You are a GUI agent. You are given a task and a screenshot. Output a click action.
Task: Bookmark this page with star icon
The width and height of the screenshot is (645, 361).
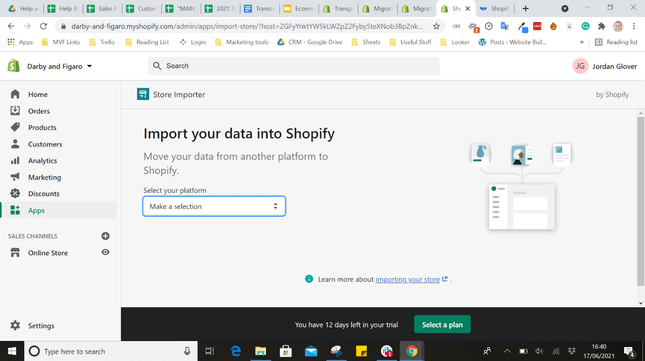pos(436,26)
